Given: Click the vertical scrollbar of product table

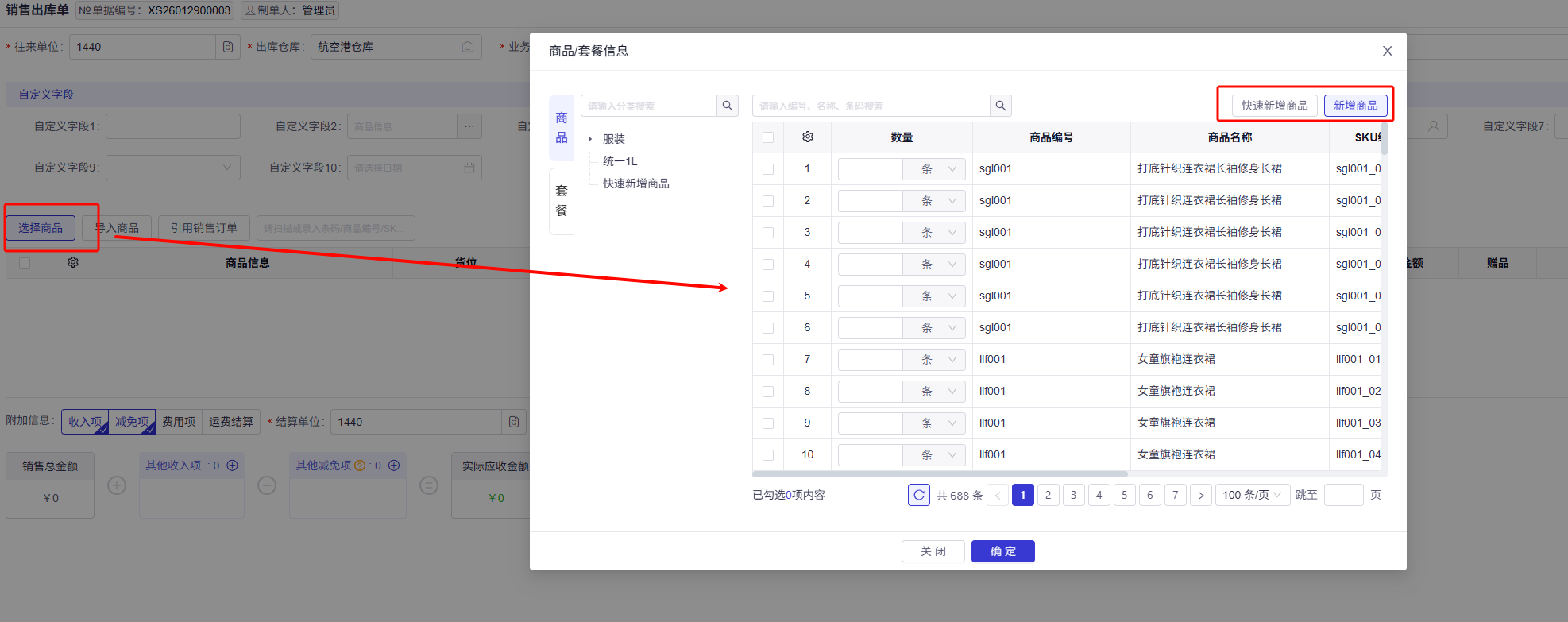Looking at the screenshot, I should coord(1385,137).
